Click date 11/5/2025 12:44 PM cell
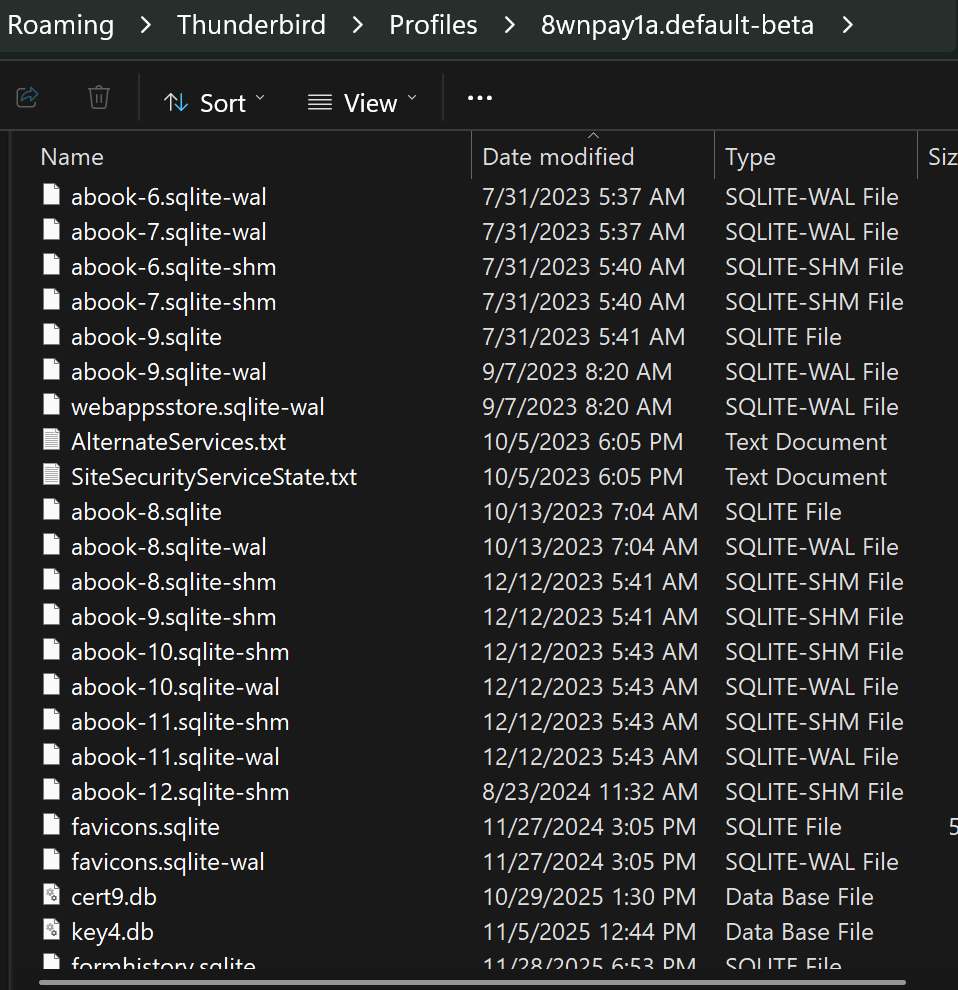958x990 pixels. click(x=589, y=932)
